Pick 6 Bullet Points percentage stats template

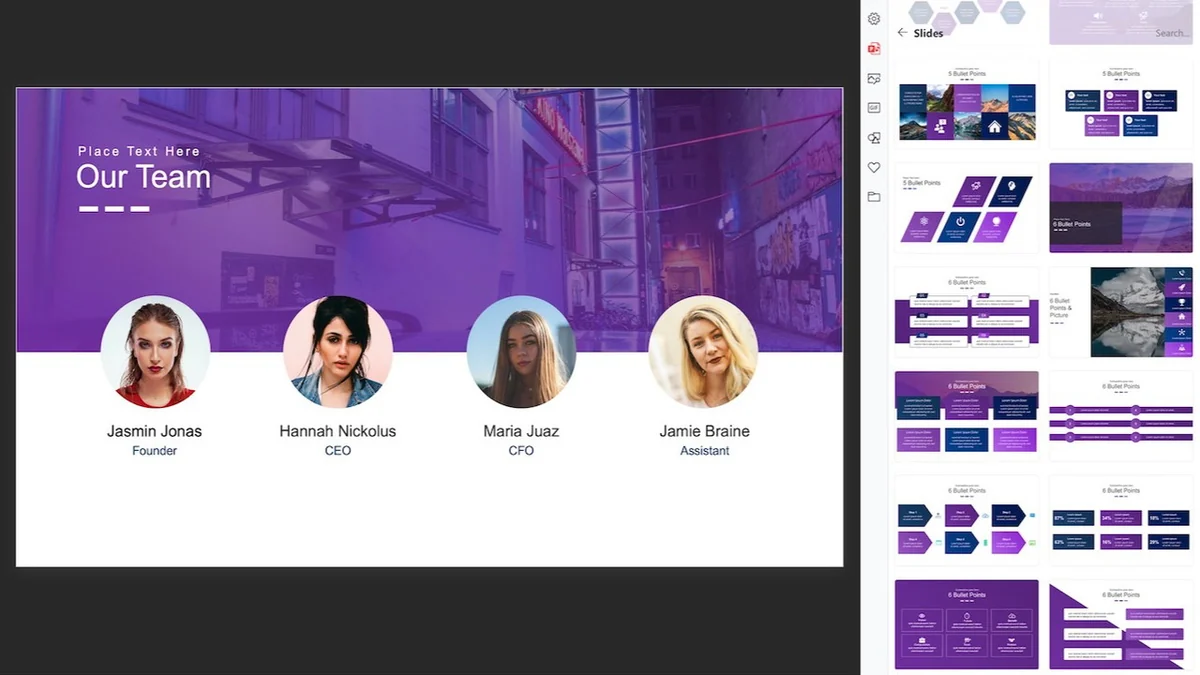(x=1121, y=521)
